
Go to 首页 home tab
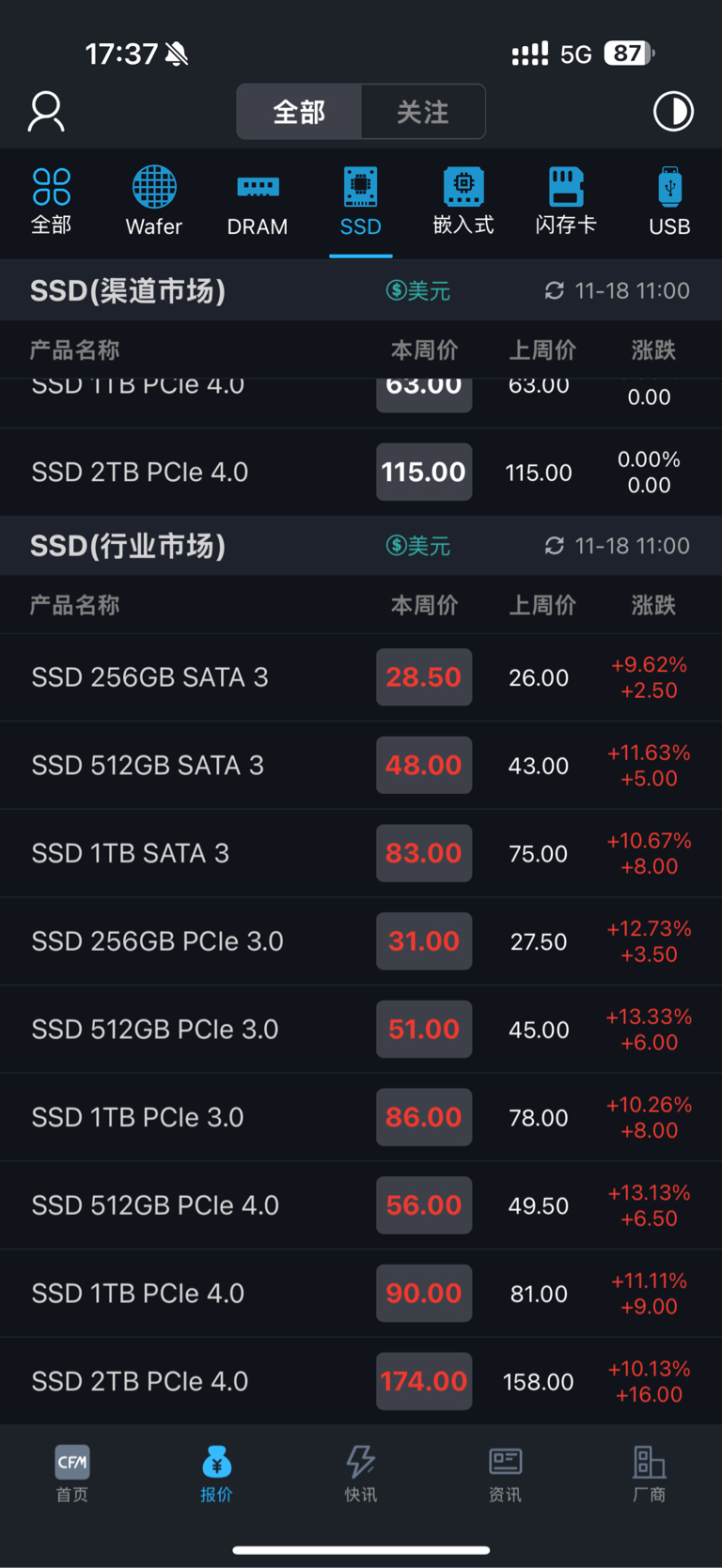[x=72, y=1472]
